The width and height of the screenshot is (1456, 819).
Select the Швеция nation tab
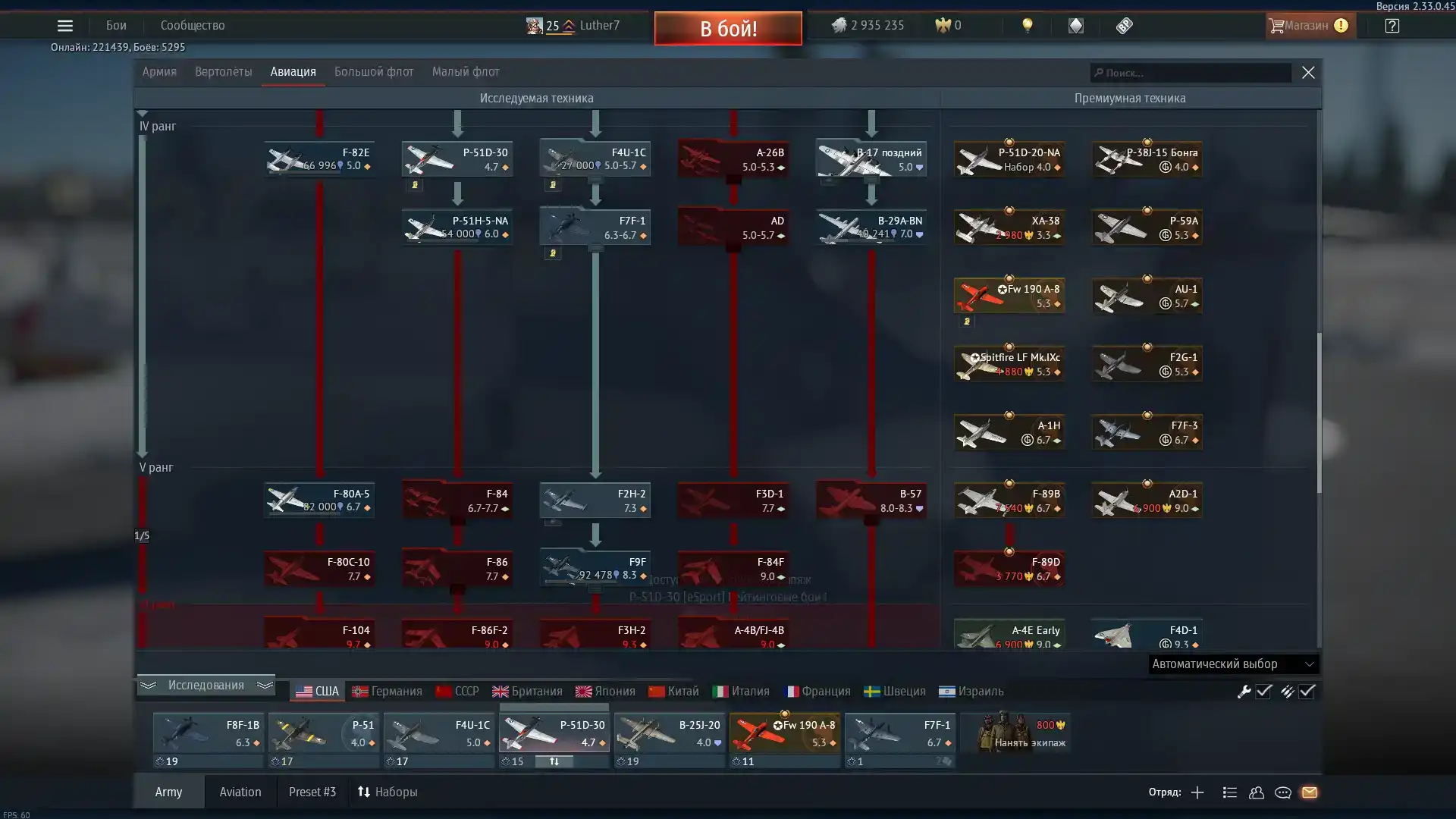895,692
